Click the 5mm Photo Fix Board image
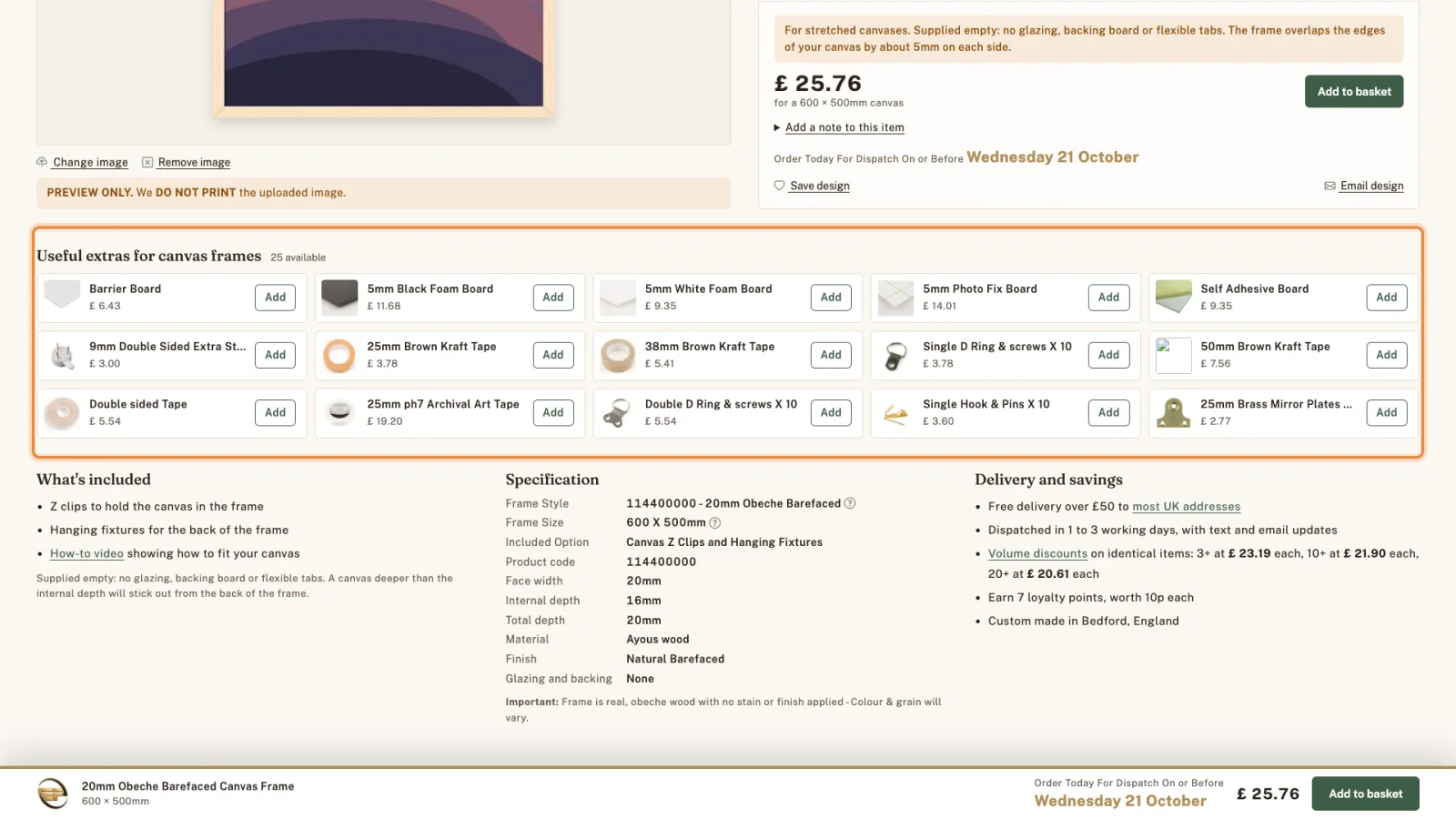Viewport: 1456px width, 819px height. coord(895,297)
